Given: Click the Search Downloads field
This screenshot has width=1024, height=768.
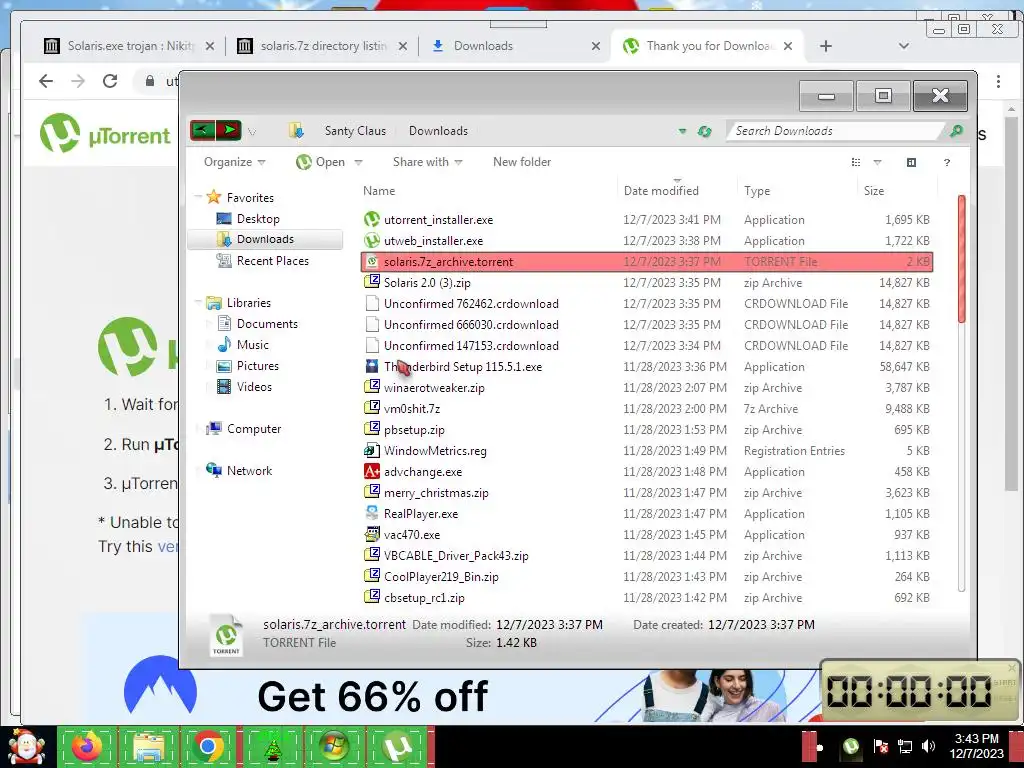Looking at the screenshot, I should coord(836,131).
